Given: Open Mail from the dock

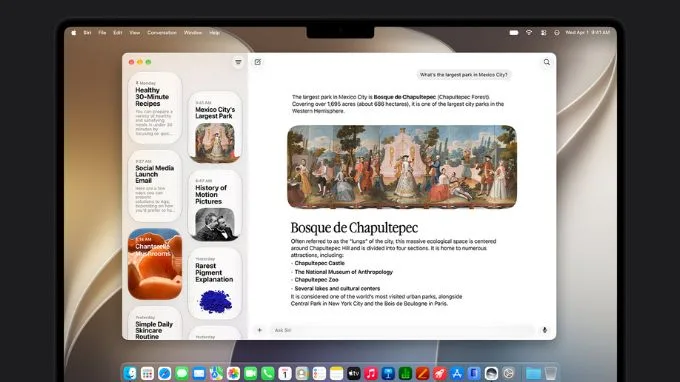Looking at the screenshot, I should tap(199, 373).
